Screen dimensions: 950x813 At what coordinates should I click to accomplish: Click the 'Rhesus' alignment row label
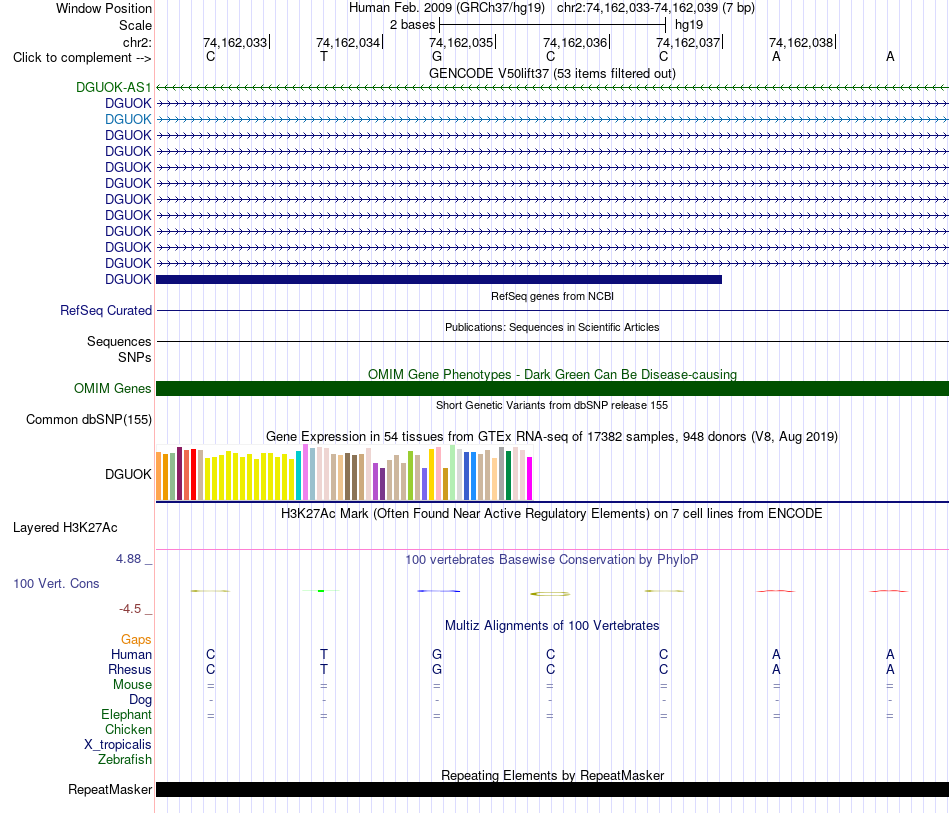(130, 670)
